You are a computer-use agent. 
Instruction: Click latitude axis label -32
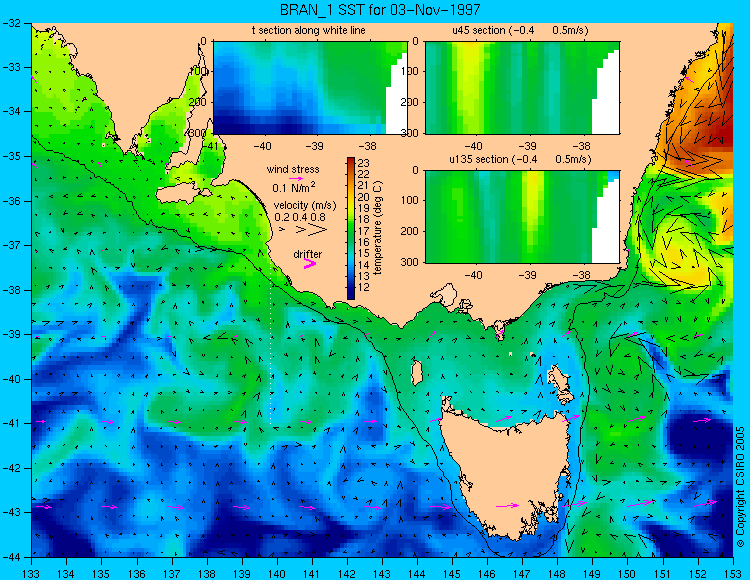point(11,23)
